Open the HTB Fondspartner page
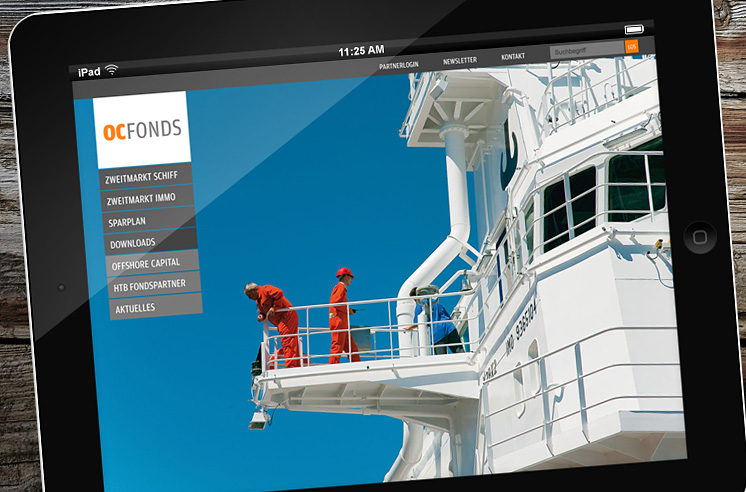The image size is (746, 492). pos(154,285)
